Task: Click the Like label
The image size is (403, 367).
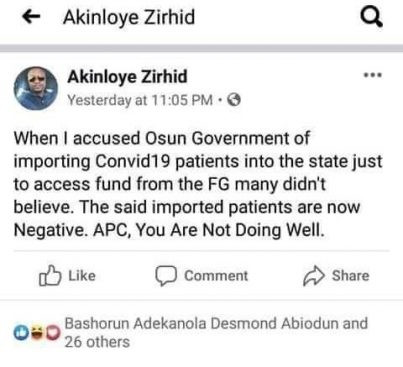Action: click(82, 276)
